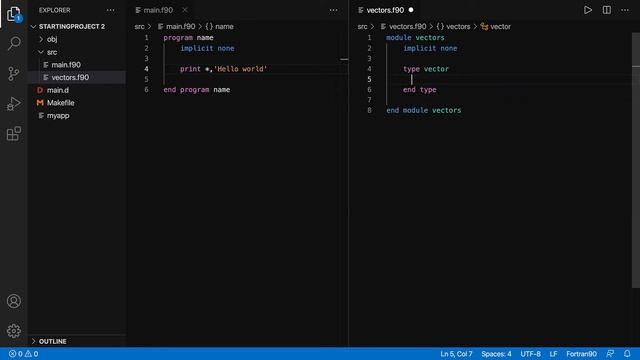640x360 pixels.
Task: Click the right editor vertical scrollbar
Action: (636, 160)
